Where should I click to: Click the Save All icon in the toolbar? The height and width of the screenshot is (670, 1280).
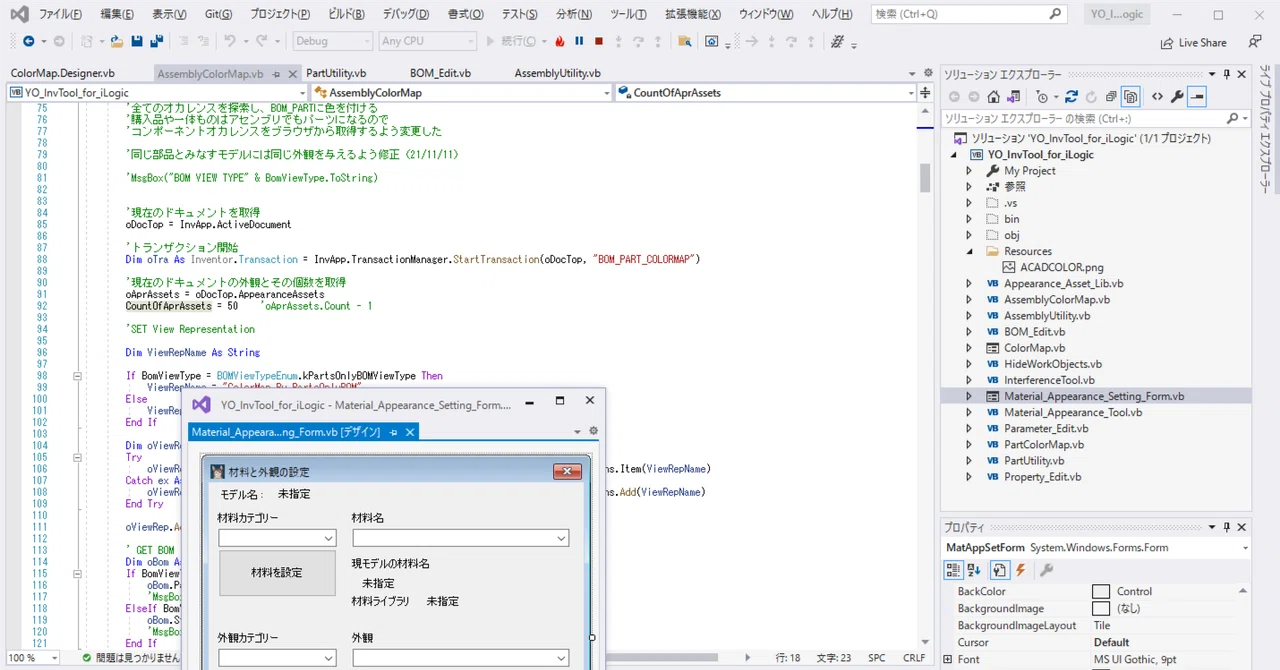point(157,41)
